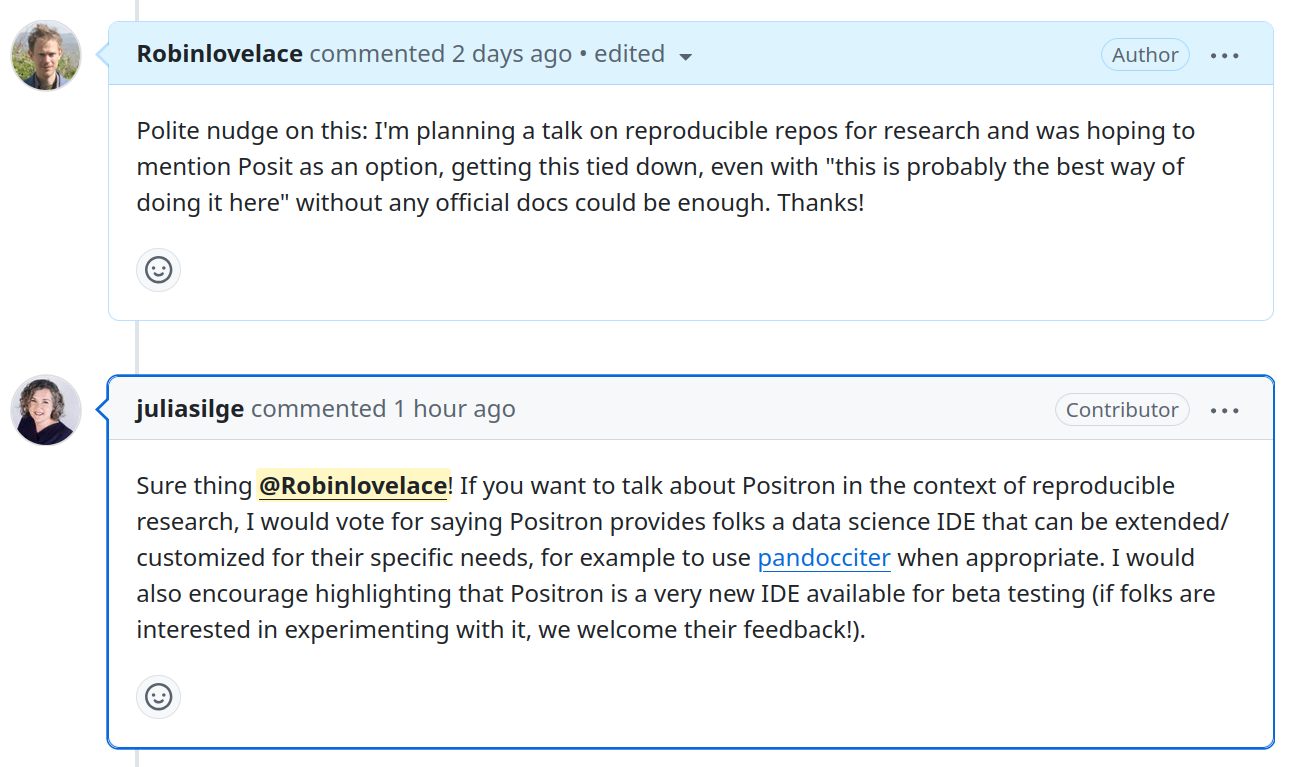Open the kebab menu on Robinlovelace's comment

click(1224, 55)
